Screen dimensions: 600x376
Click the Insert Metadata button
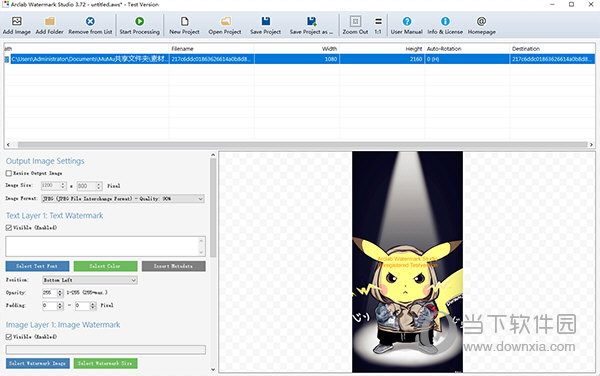tap(173, 266)
